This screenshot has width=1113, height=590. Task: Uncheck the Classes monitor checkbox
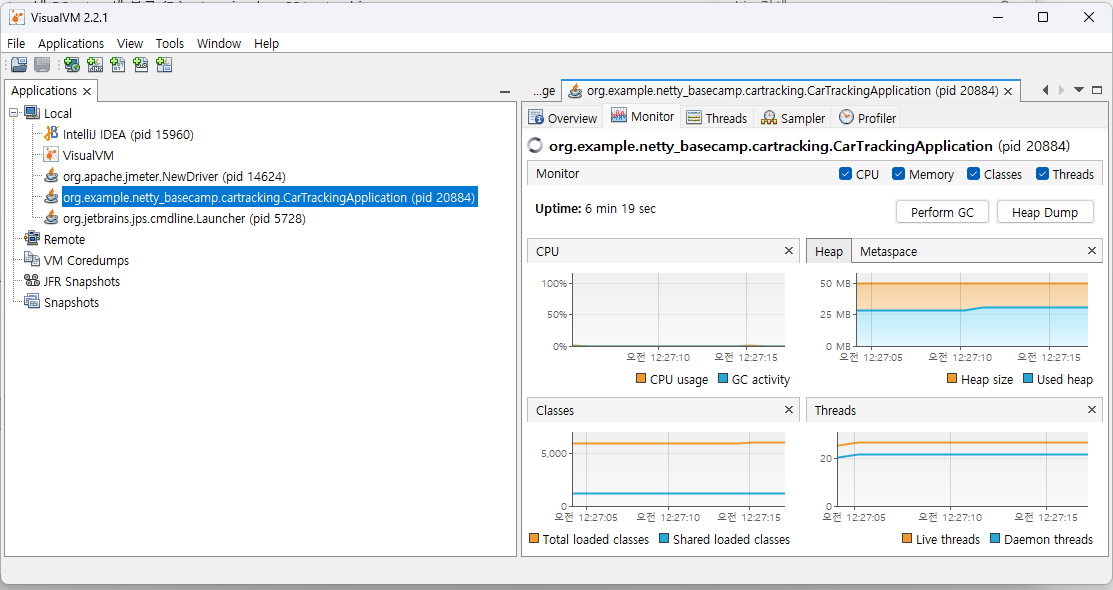point(974,174)
